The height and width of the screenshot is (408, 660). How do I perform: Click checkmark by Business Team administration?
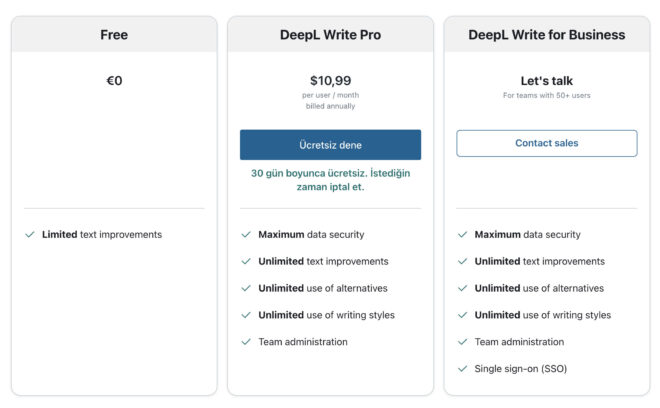[462, 342]
